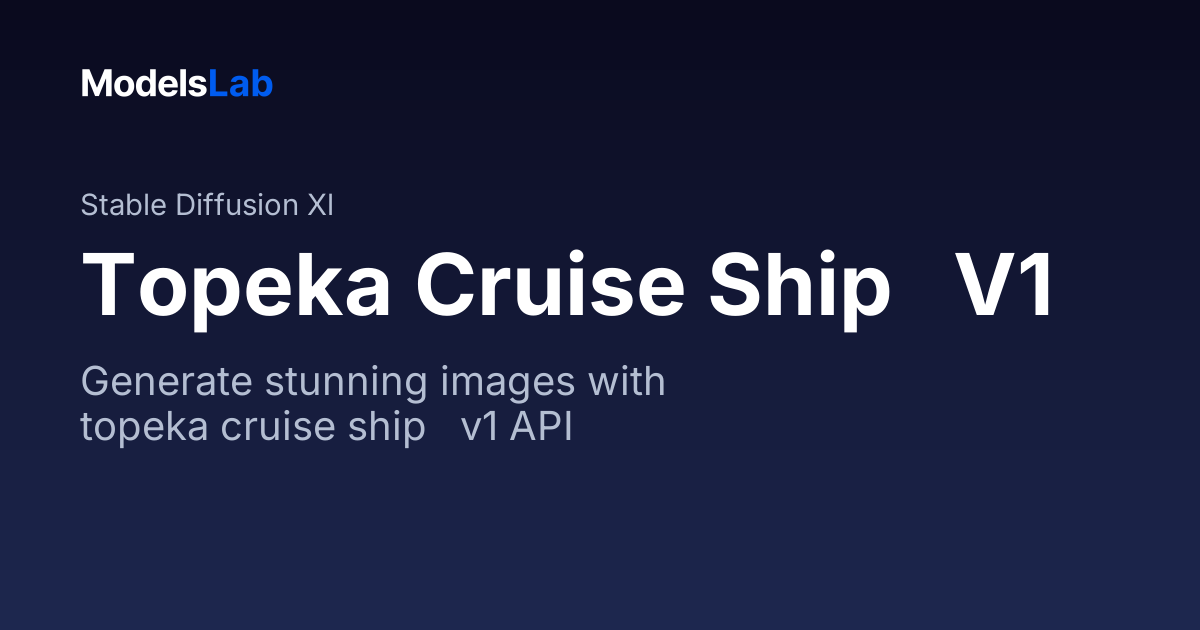Click the lowercase "v1" in the subtitle

(479, 427)
